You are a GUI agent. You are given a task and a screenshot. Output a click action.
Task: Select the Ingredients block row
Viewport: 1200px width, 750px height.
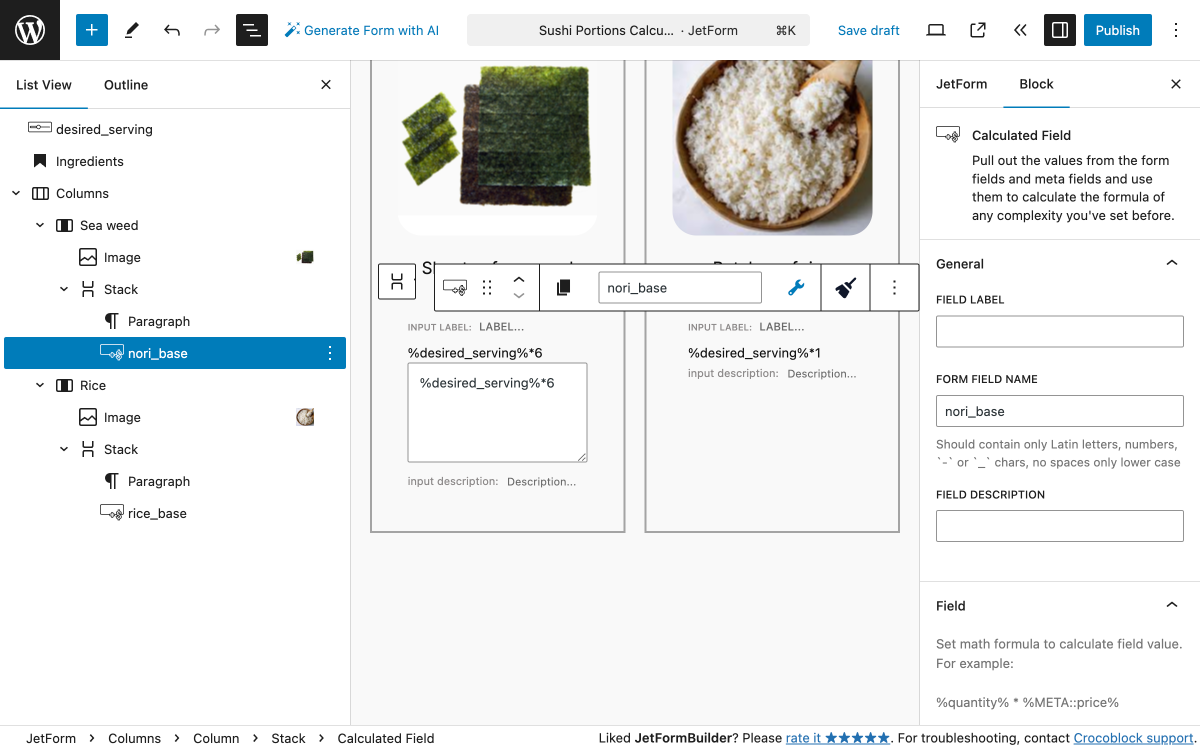point(175,161)
